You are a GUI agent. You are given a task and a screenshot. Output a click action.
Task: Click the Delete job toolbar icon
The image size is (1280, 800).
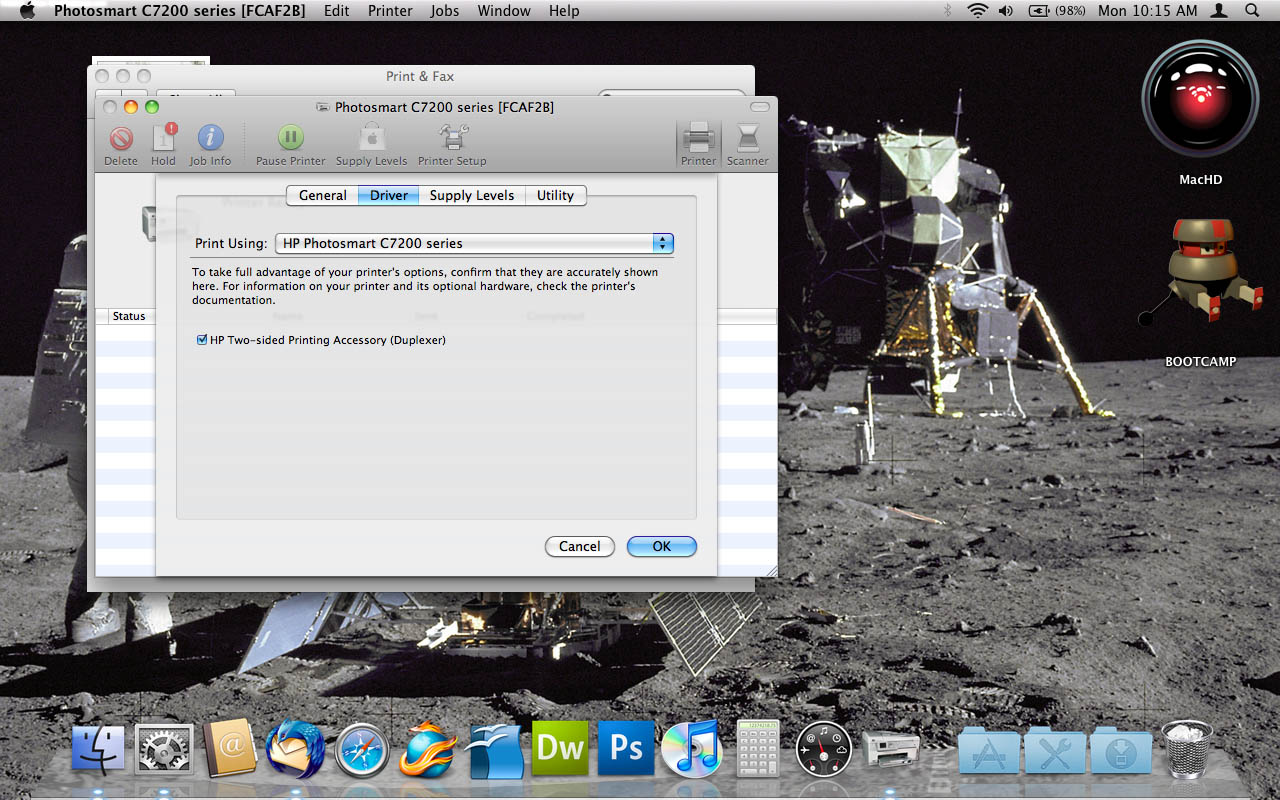[x=121, y=145]
